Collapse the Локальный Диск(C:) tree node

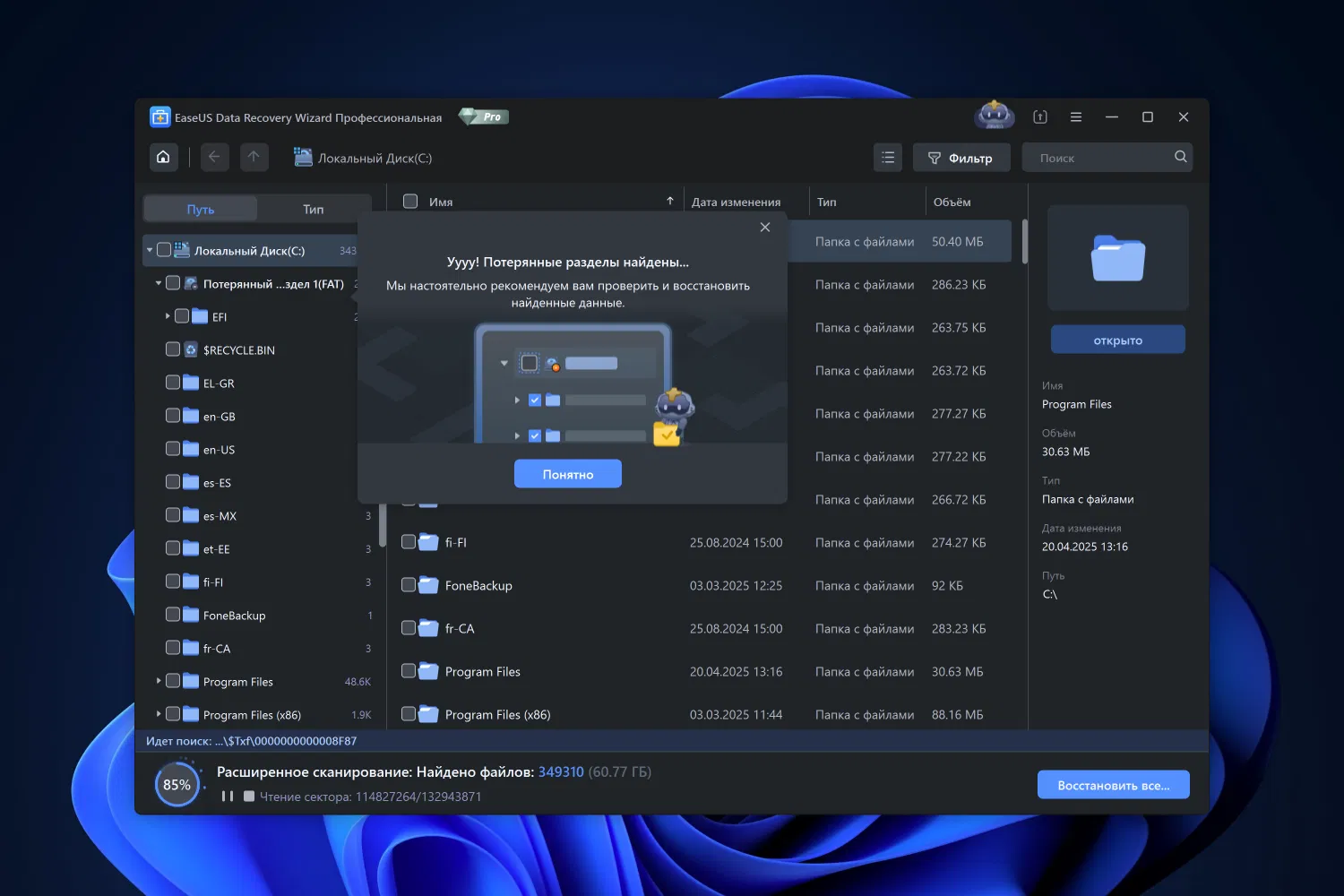click(x=150, y=250)
